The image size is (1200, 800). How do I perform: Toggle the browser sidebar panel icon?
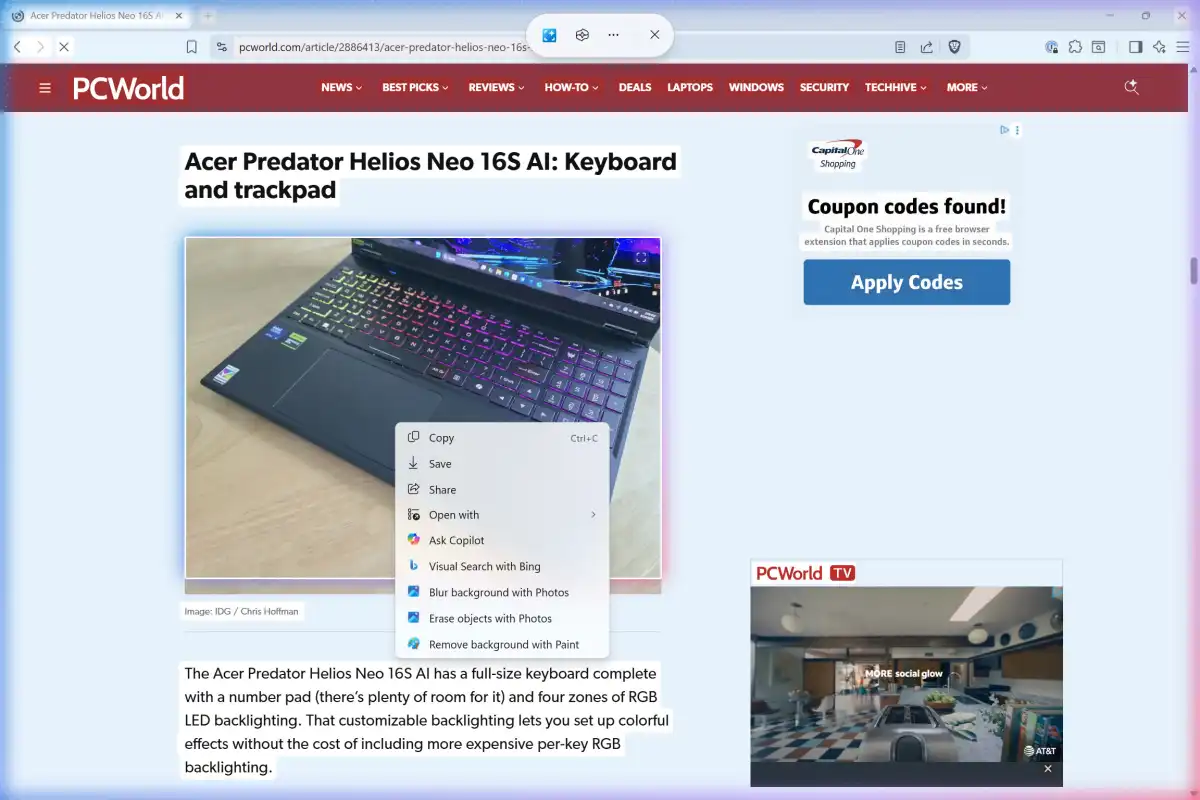point(1135,47)
